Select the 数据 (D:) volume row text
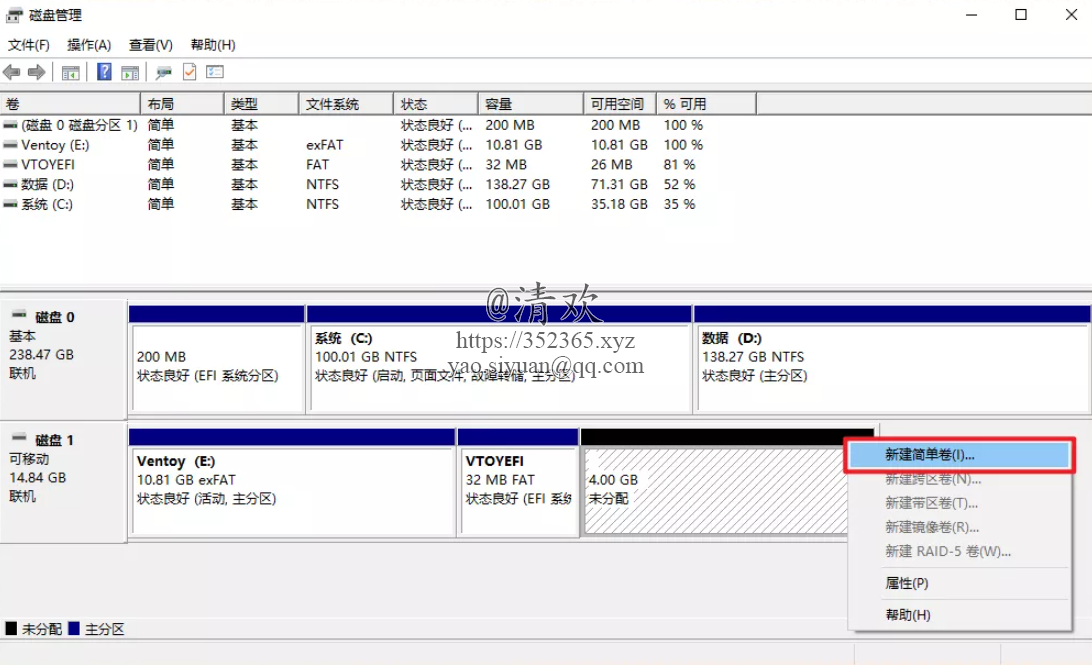This screenshot has width=1092, height=665. [x=47, y=184]
